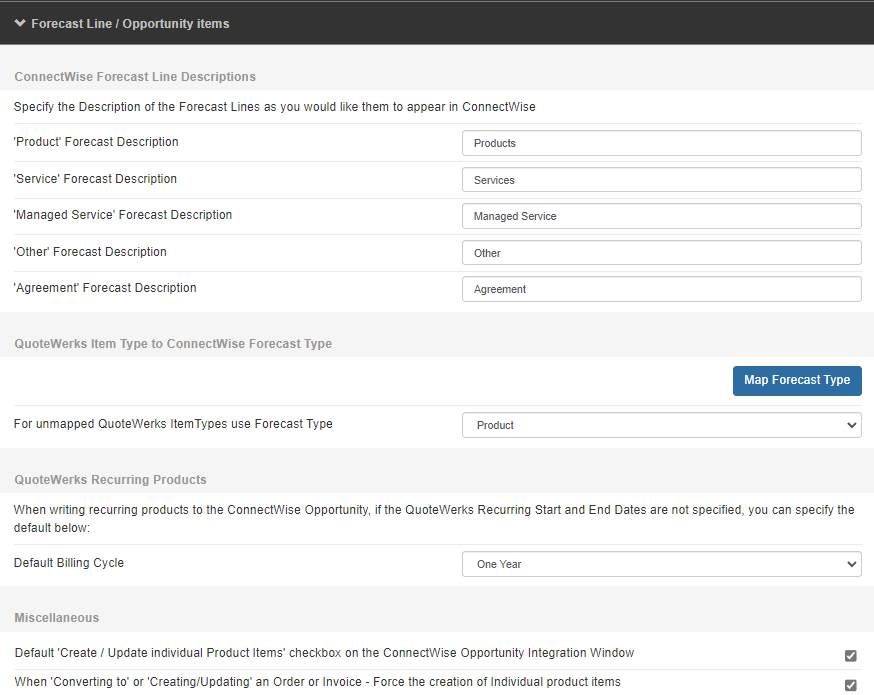The image size is (874, 695).
Task: Edit the 'Agreement' Forecast Description field
Action: coord(661,289)
